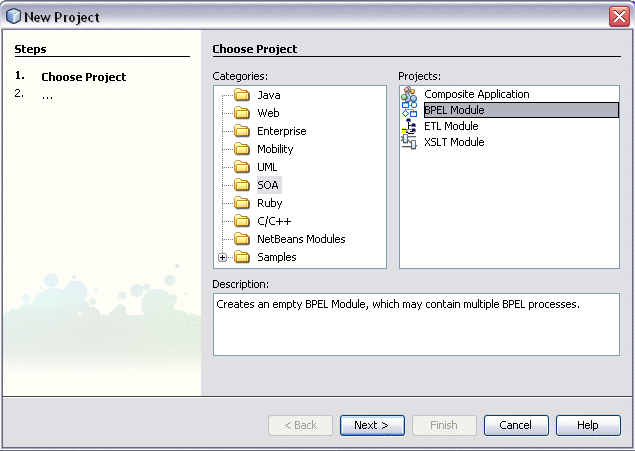Screen dimensions: 635x451
Task: Click the NetBeans Modules folder icon
Action: (242, 239)
